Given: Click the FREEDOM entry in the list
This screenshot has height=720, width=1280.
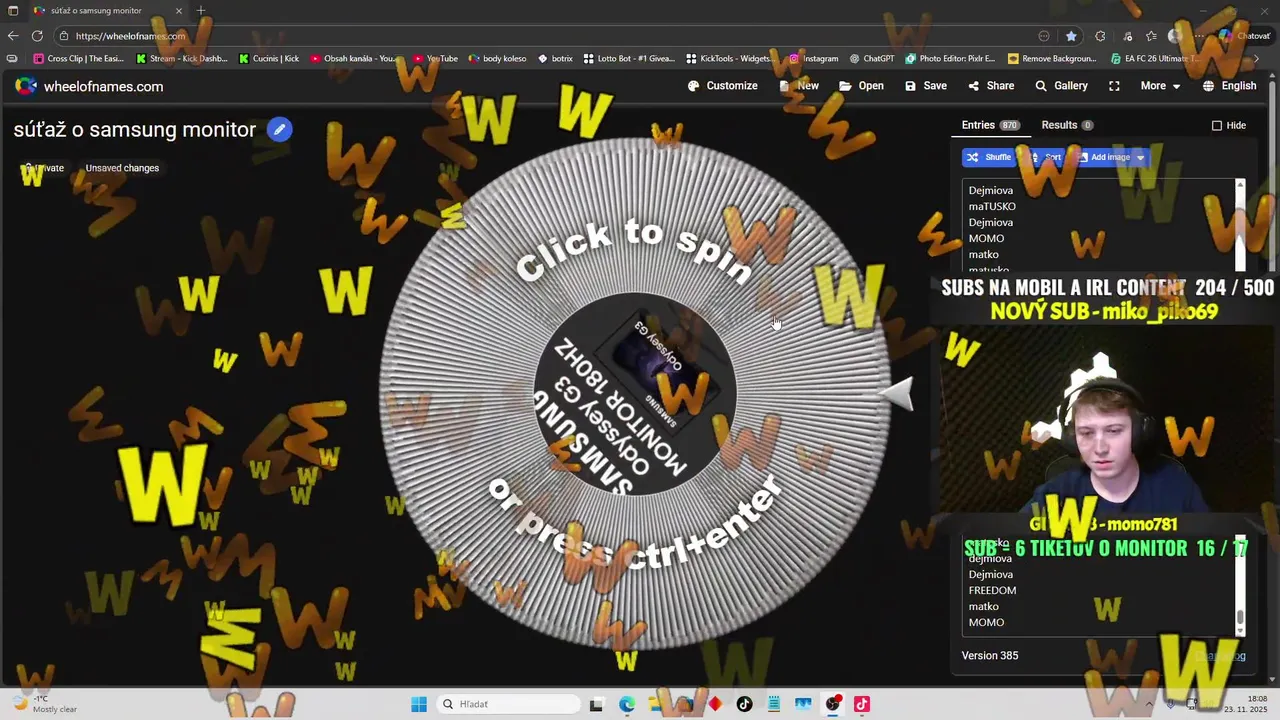Looking at the screenshot, I should tap(992, 590).
